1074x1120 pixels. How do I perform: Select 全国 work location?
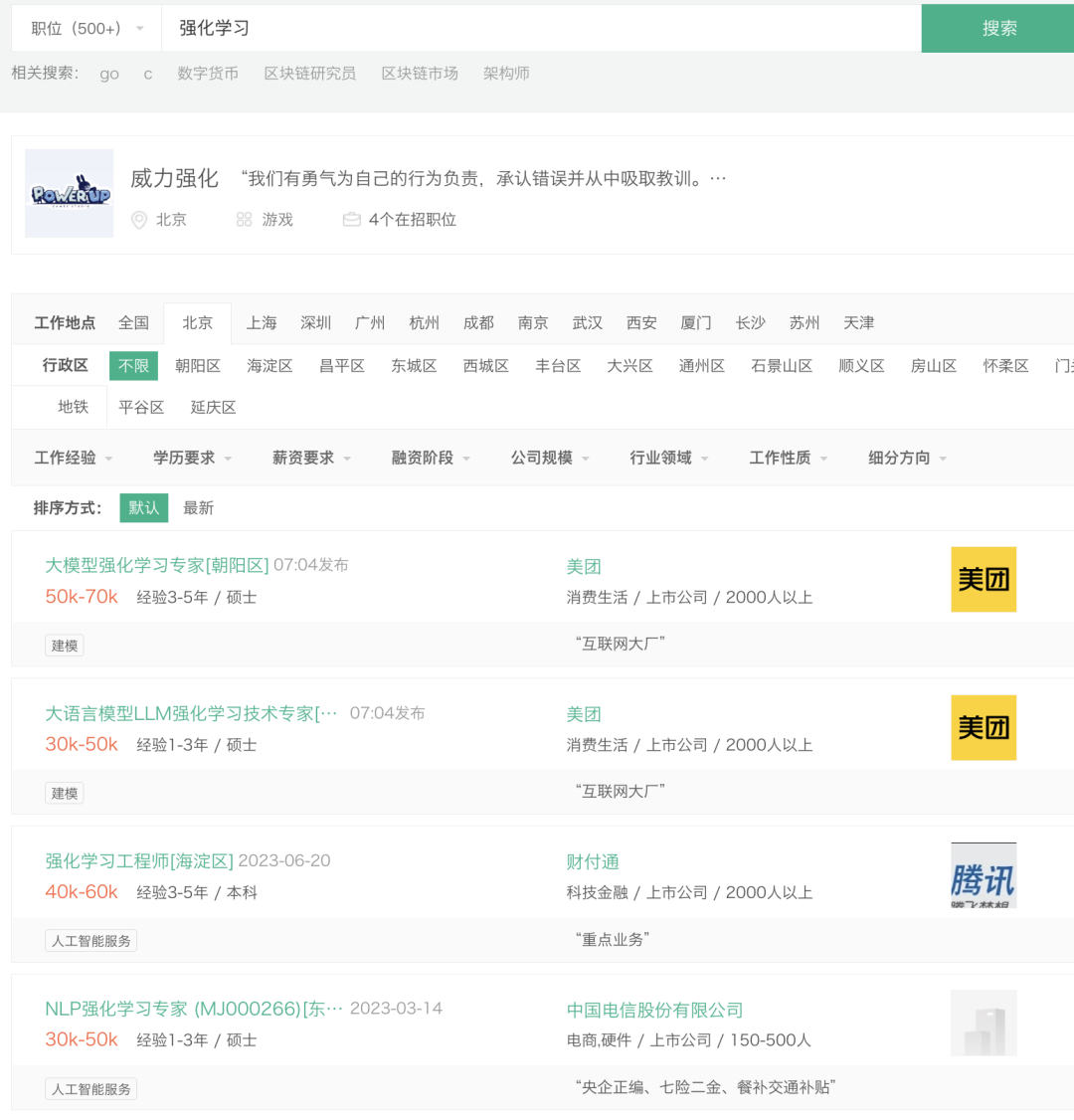point(133,323)
